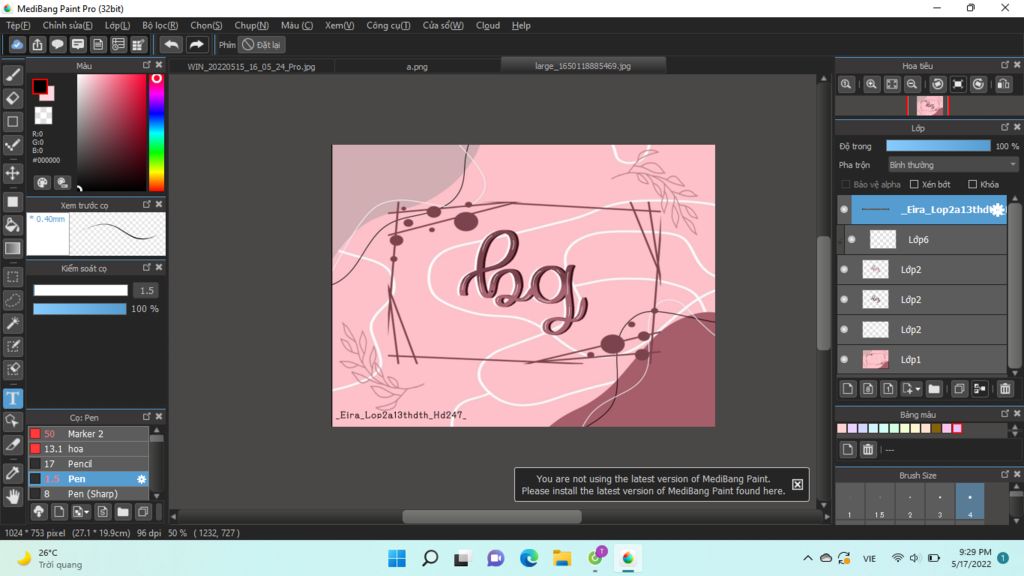Delete layer with the trash icon
Viewport: 1024px width, 576px height.
(x=1005, y=389)
